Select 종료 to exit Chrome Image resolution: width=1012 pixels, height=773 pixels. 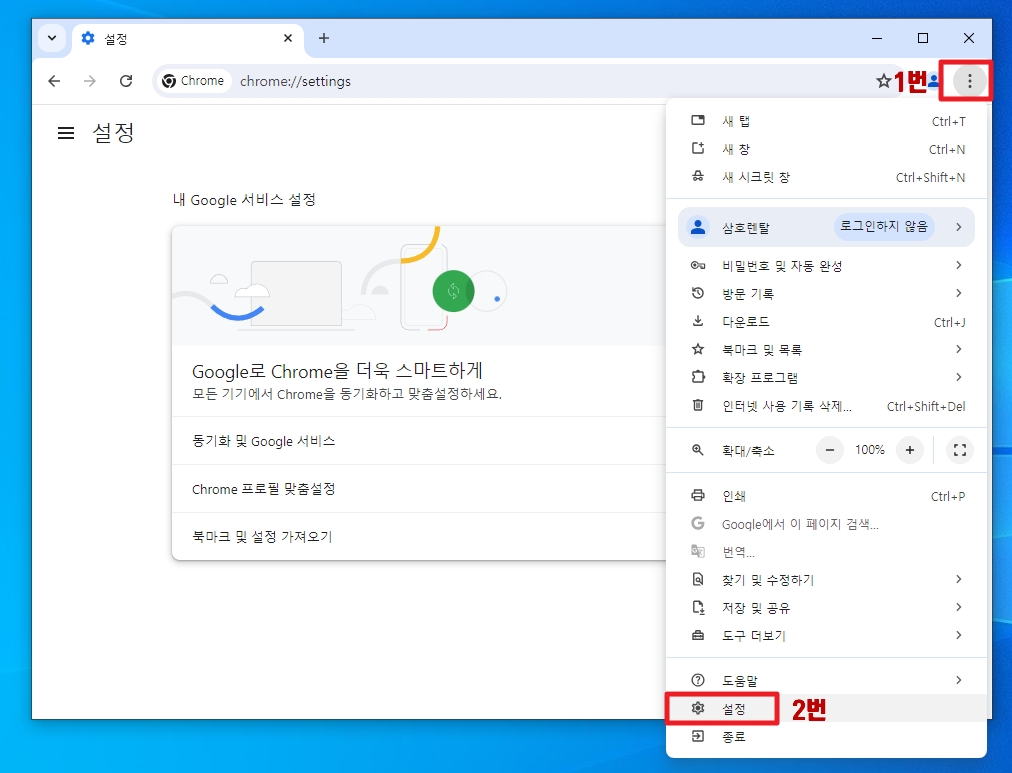pyautogui.click(x=826, y=736)
